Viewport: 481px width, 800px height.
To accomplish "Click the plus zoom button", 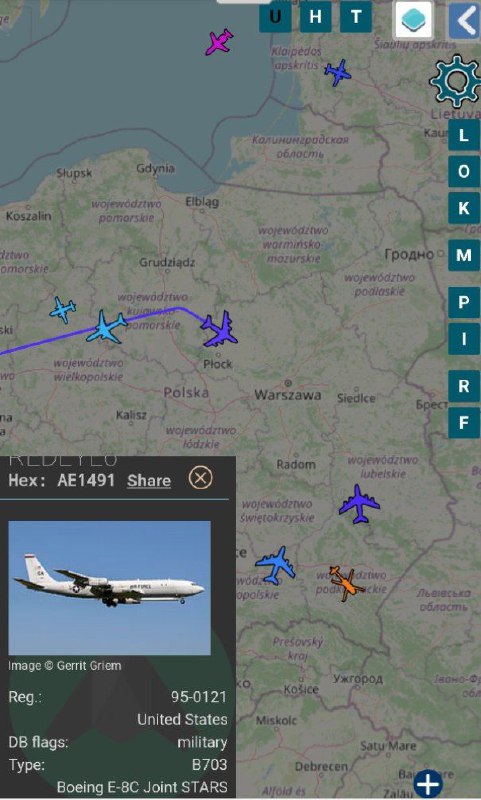I will point(428,784).
